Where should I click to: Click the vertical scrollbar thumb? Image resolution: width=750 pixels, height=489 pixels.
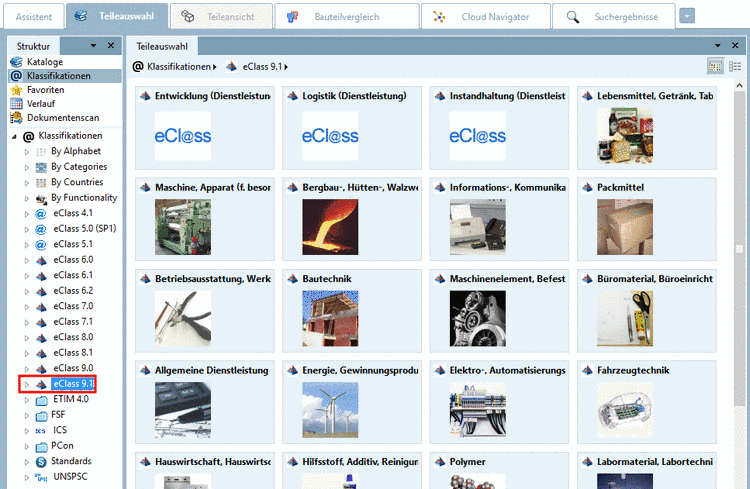[739, 249]
